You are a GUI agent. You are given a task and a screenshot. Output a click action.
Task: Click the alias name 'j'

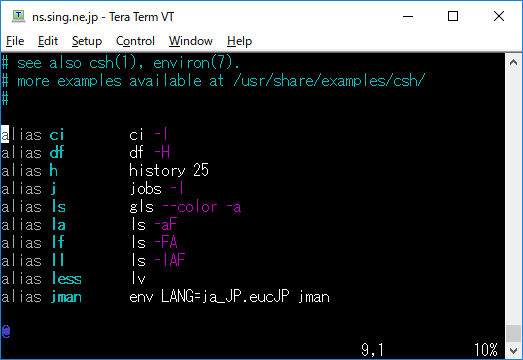pyautogui.click(x=54, y=189)
